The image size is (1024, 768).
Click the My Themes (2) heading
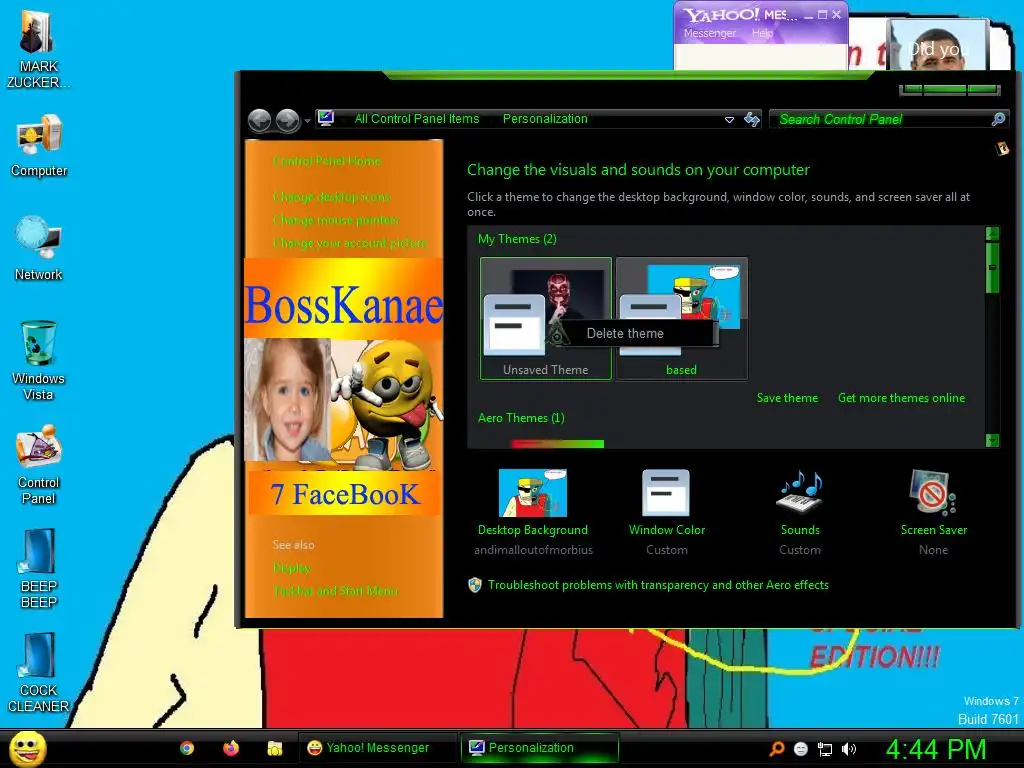click(517, 239)
